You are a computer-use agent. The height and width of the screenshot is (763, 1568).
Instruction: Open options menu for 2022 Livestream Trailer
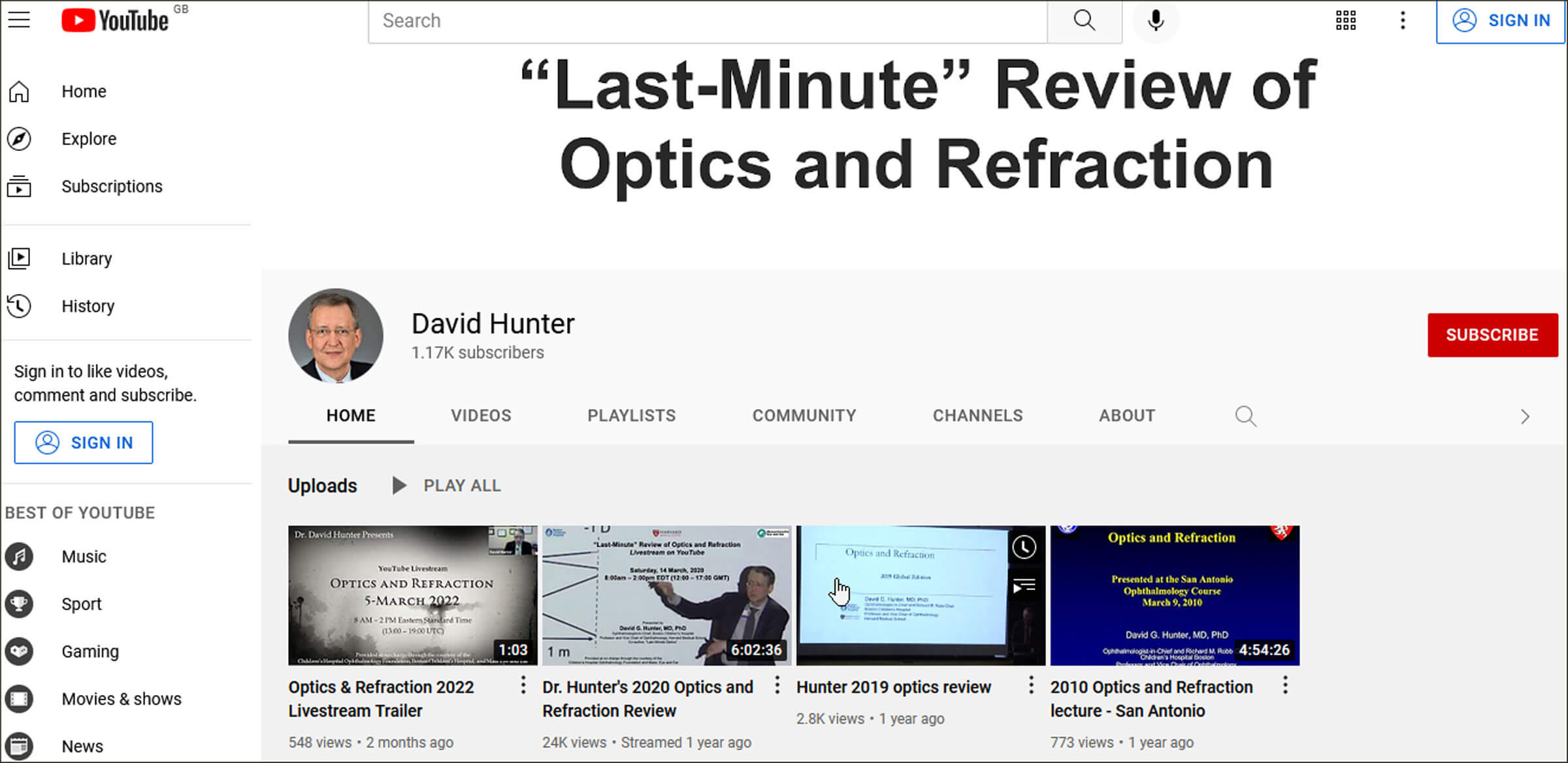click(523, 685)
